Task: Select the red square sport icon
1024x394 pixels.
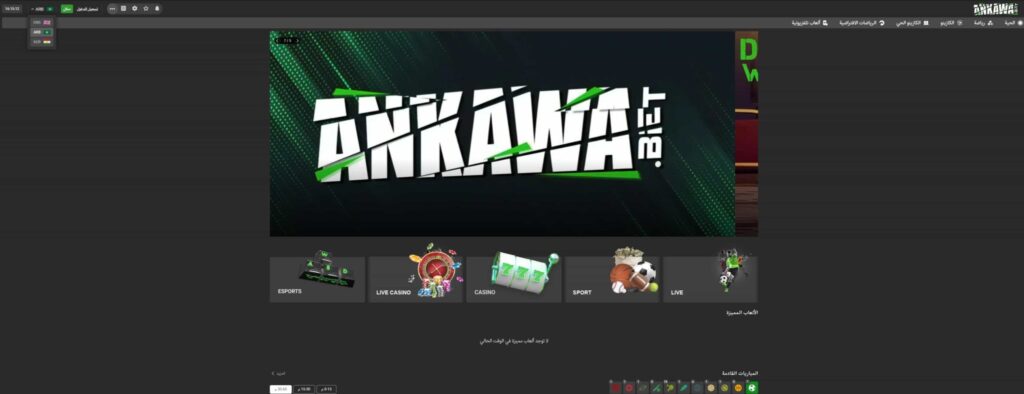Action: [x=615, y=387]
